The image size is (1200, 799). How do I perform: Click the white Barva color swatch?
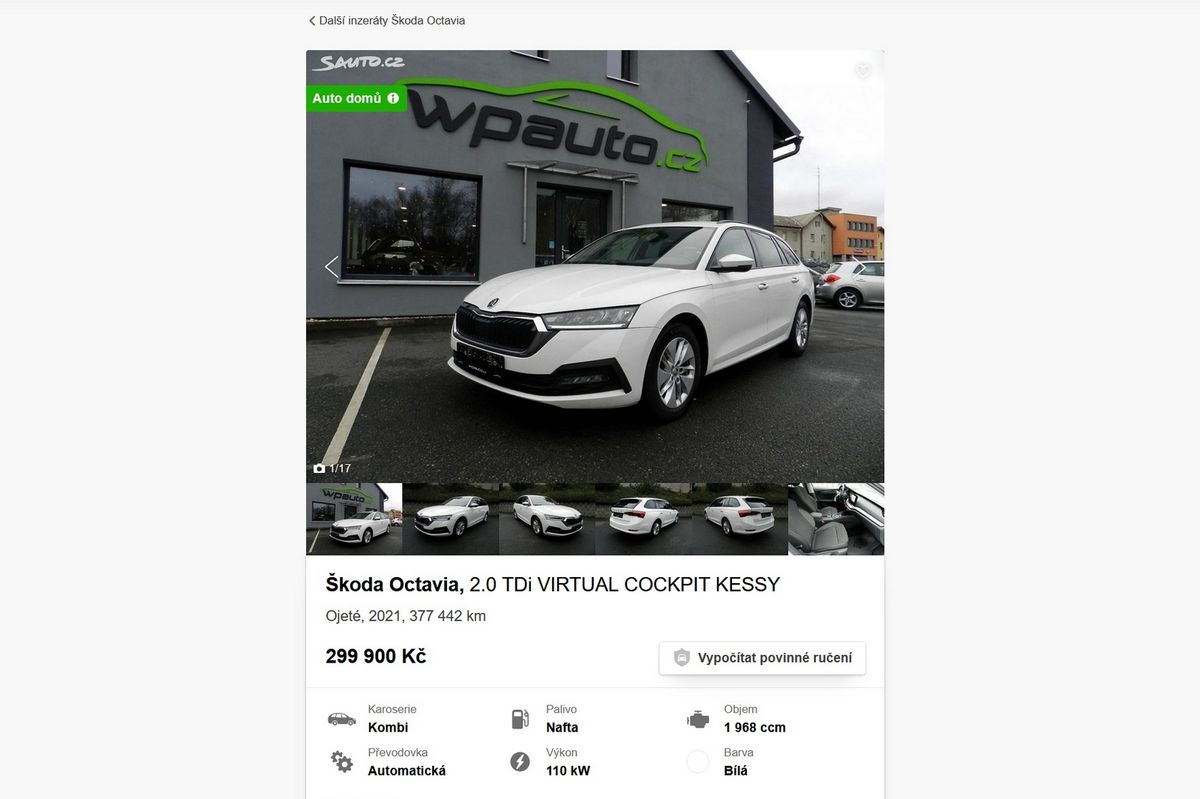pyautogui.click(x=698, y=762)
